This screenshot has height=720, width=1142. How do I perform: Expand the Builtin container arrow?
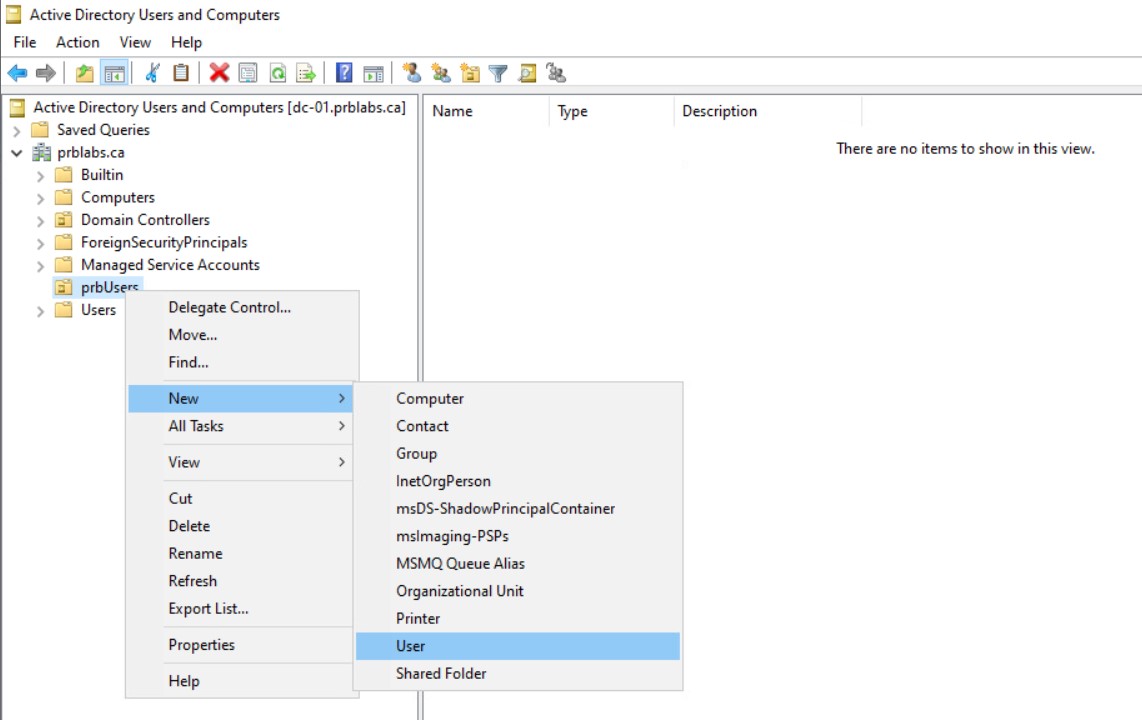point(40,175)
